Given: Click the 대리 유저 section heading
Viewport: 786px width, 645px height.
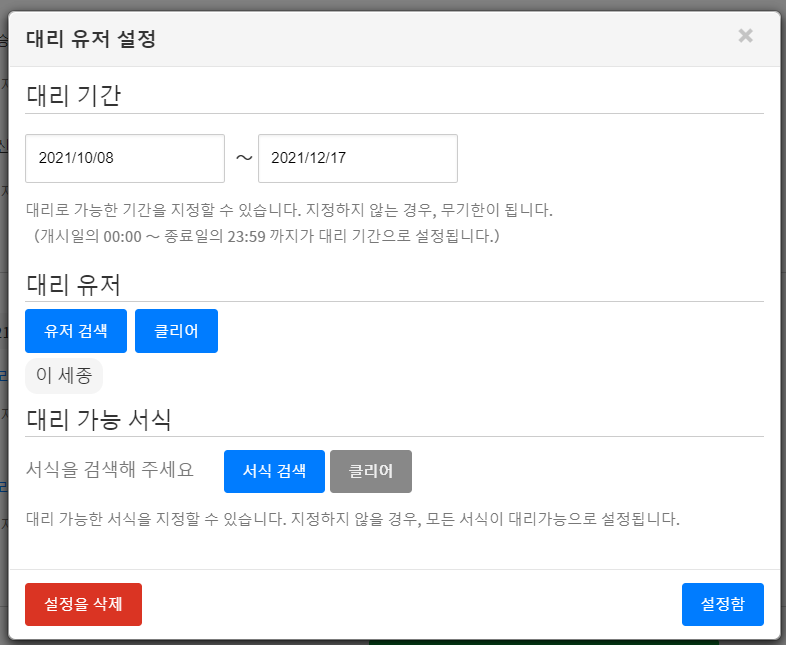Looking at the screenshot, I should 73,284.
